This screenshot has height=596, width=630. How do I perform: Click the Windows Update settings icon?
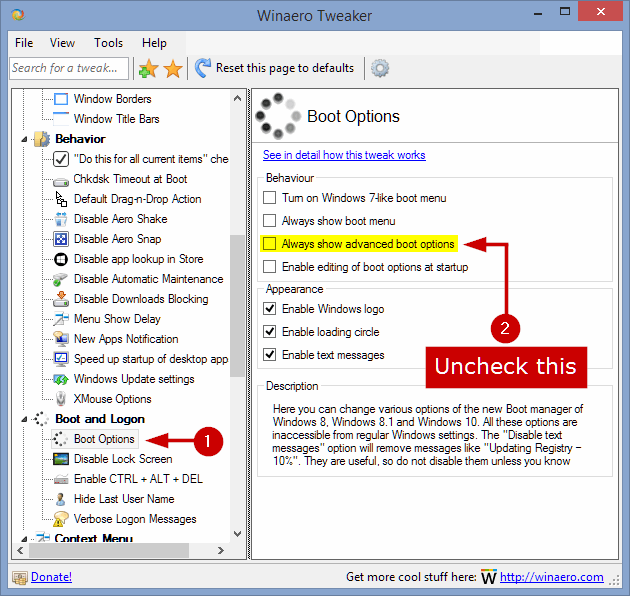(61, 379)
